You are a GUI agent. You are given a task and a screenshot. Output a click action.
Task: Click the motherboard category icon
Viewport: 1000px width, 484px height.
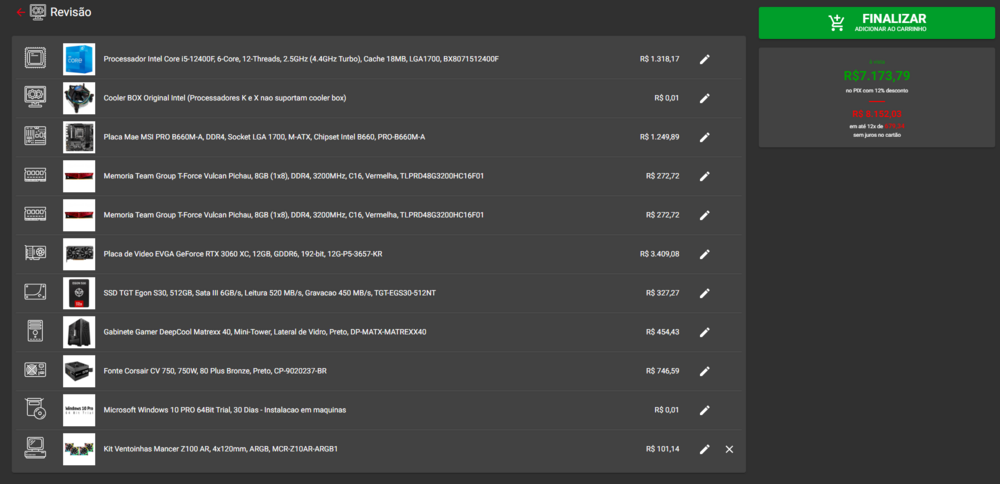(34, 137)
